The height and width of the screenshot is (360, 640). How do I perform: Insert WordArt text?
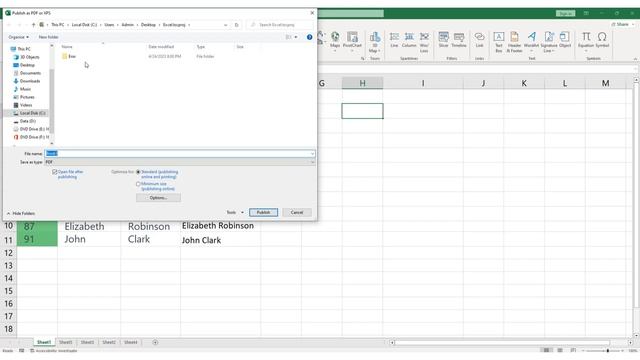pos(531,42)
